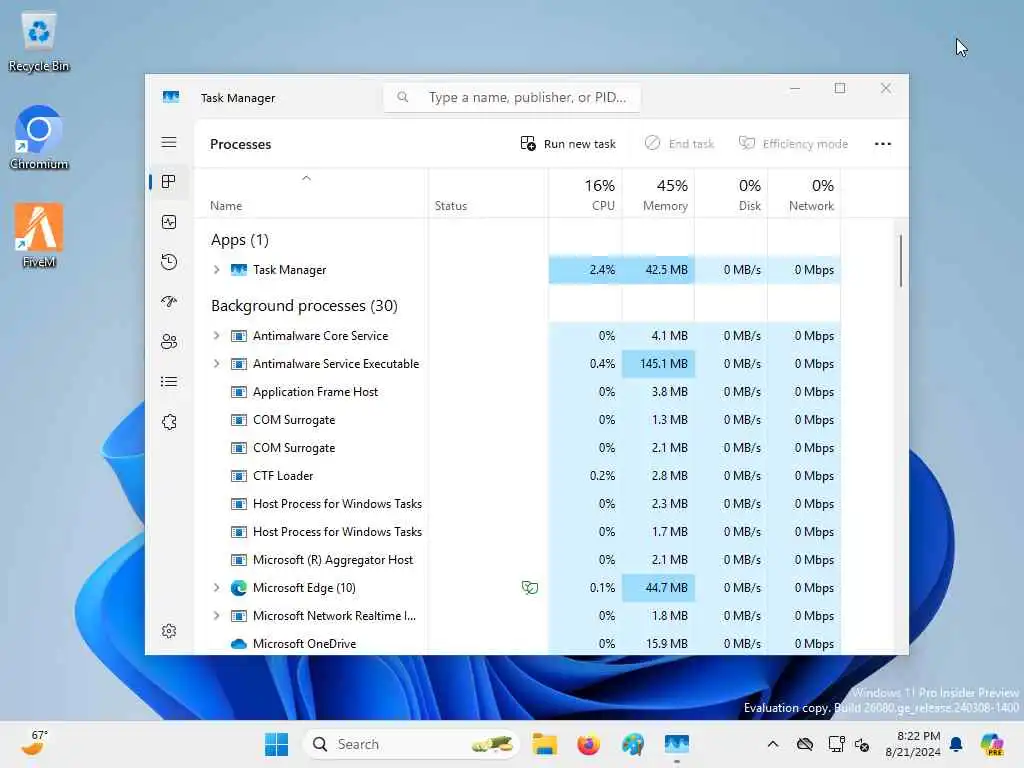Click the Microsoft Edge process icon
Viewport: 1024px width, 768px height.
pos(238,588)
